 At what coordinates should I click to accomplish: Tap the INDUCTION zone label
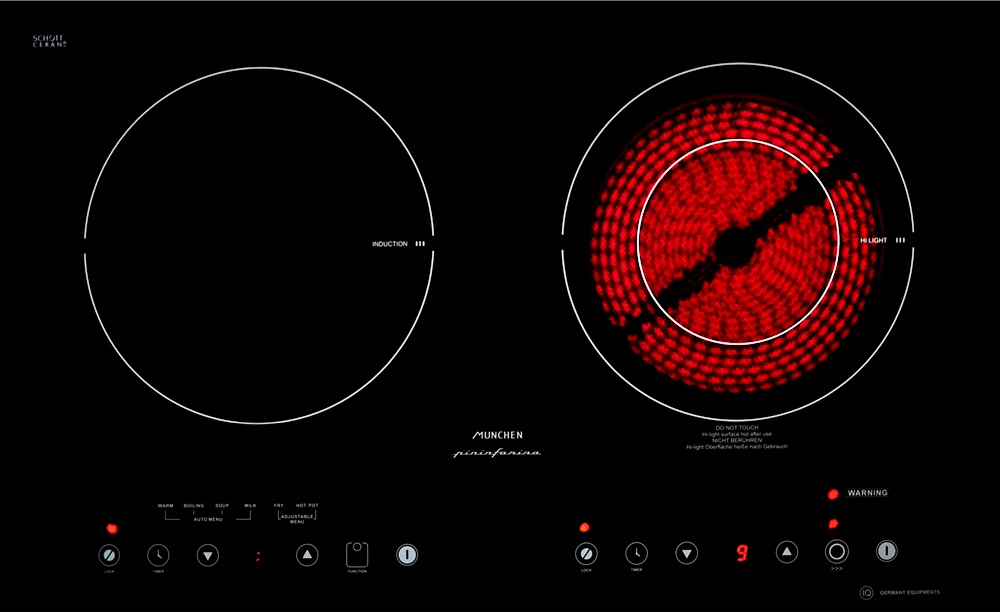tap(390, 244)
